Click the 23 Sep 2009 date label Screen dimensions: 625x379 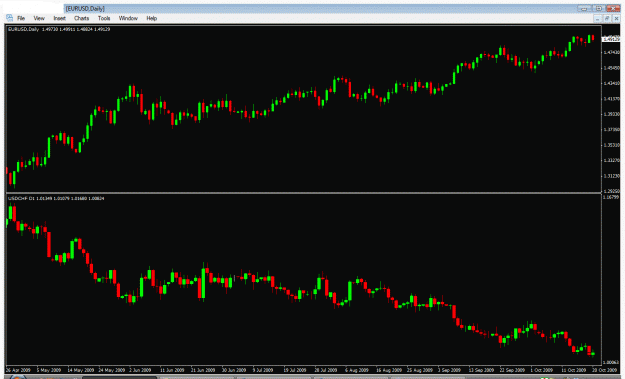pyautogui.click(x=513, y=370)
